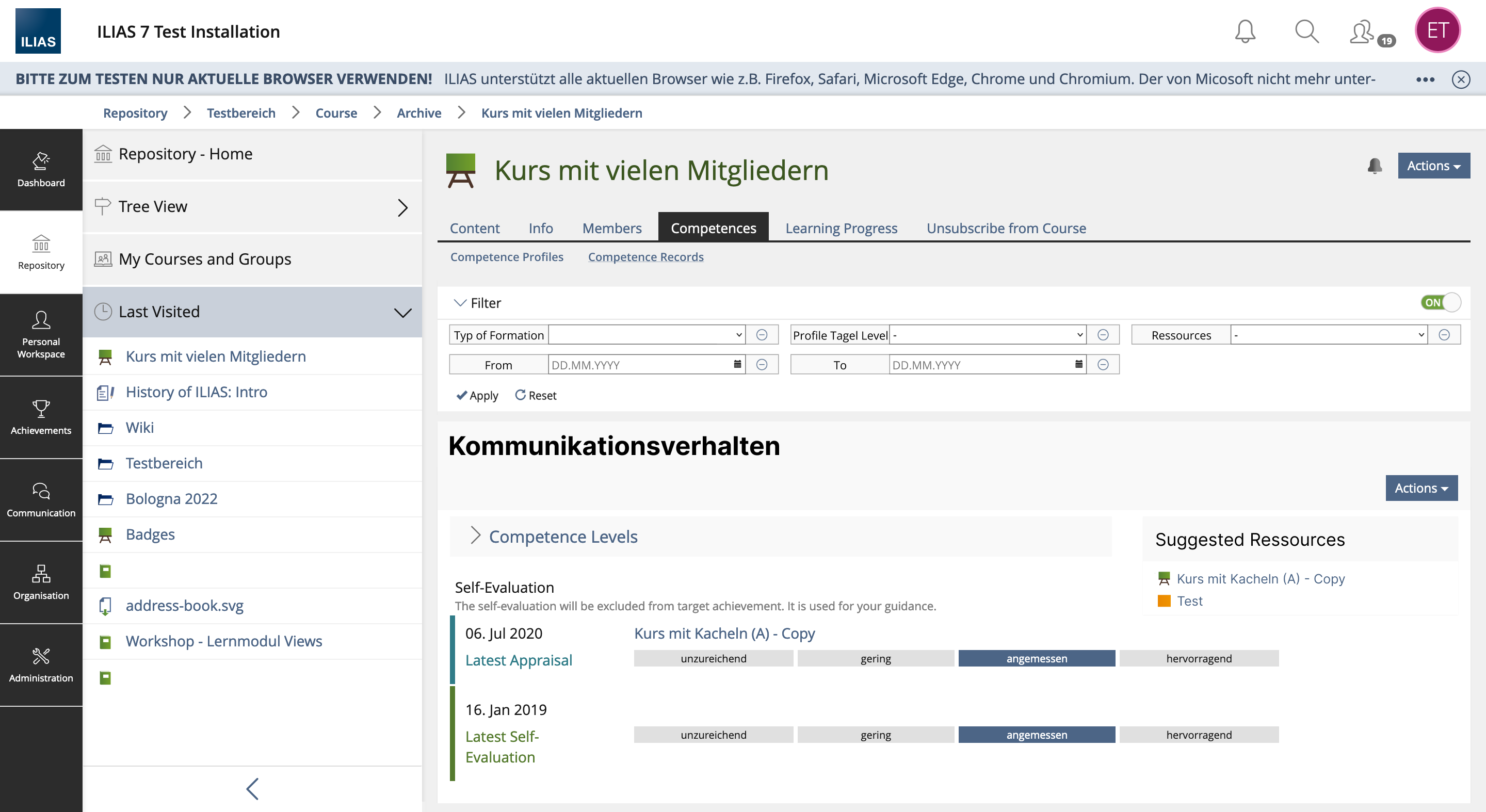Switch to the Learning Progress tab
The height and width of the screenshot is (812, 1486).
tap(841, 229)
